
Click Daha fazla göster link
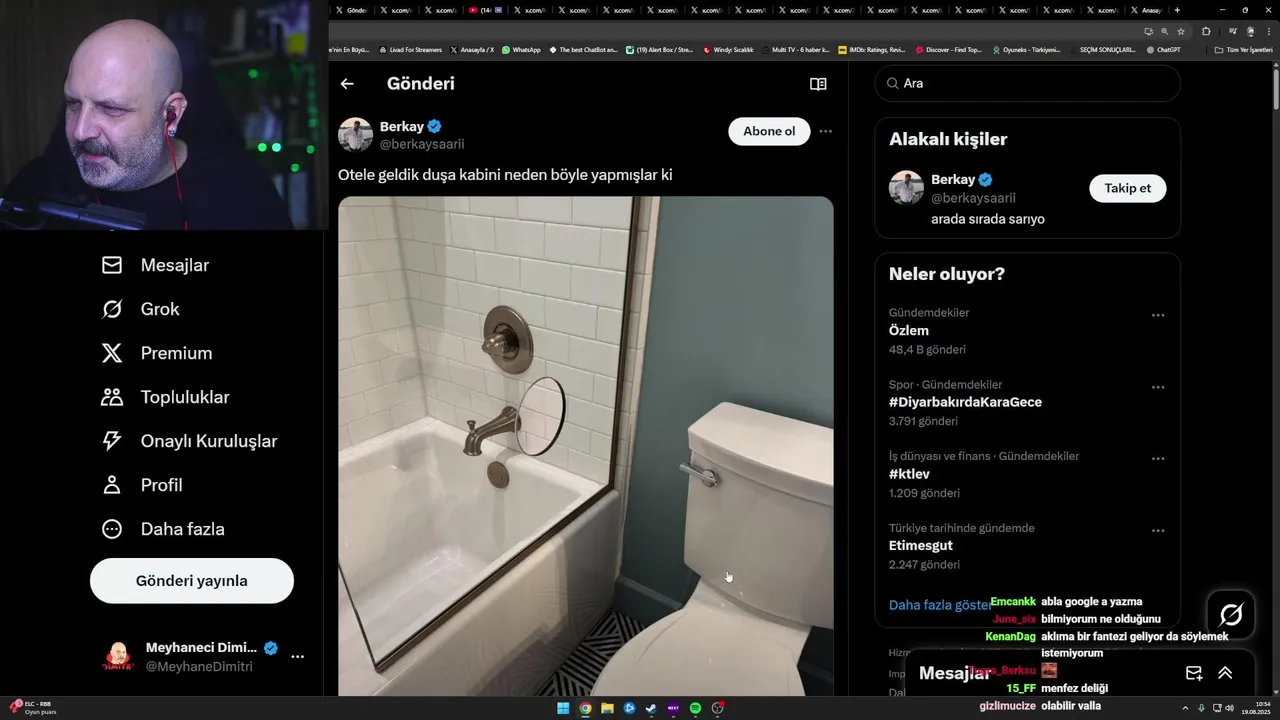pyautogui.click(x=940, y=605)
